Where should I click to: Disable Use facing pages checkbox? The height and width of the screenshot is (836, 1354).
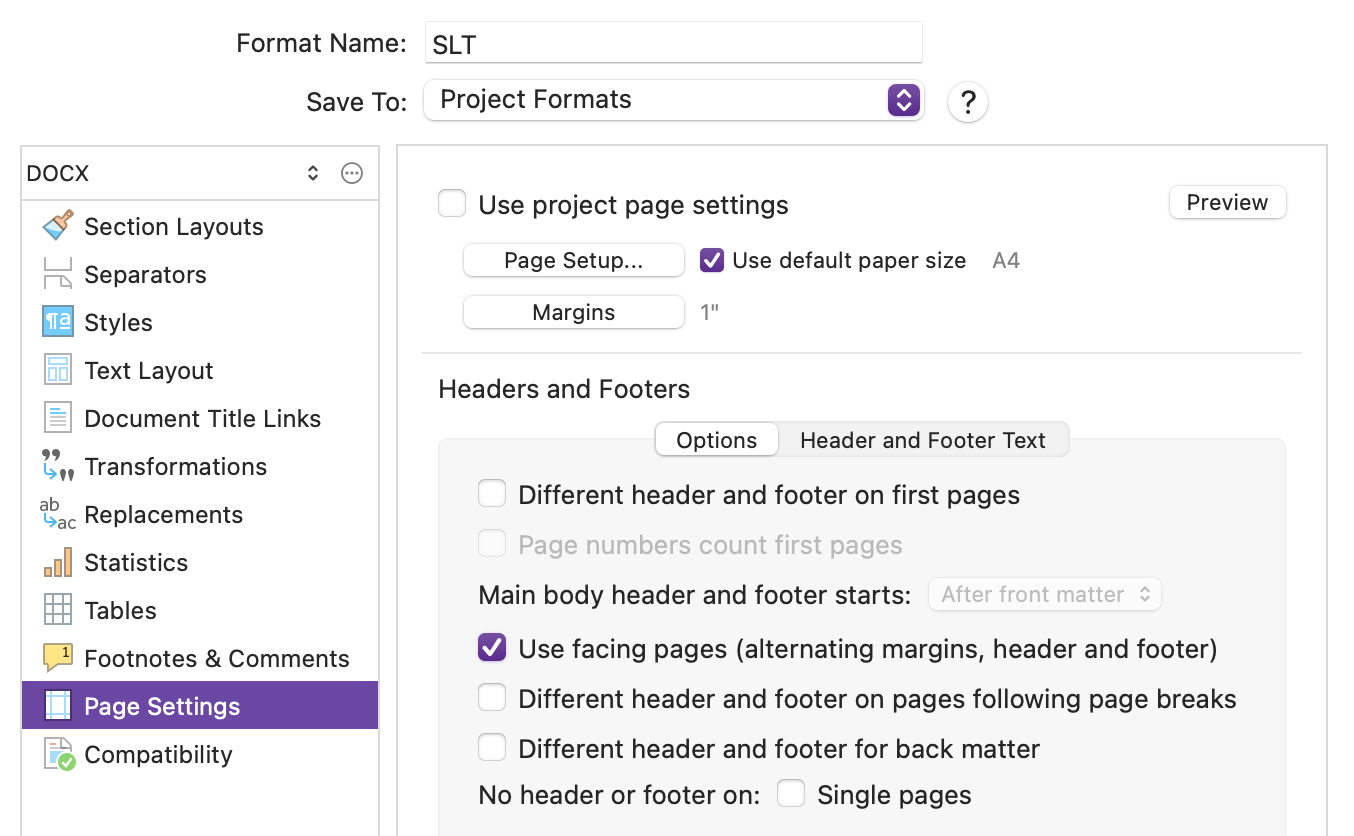tap(492, 648)
